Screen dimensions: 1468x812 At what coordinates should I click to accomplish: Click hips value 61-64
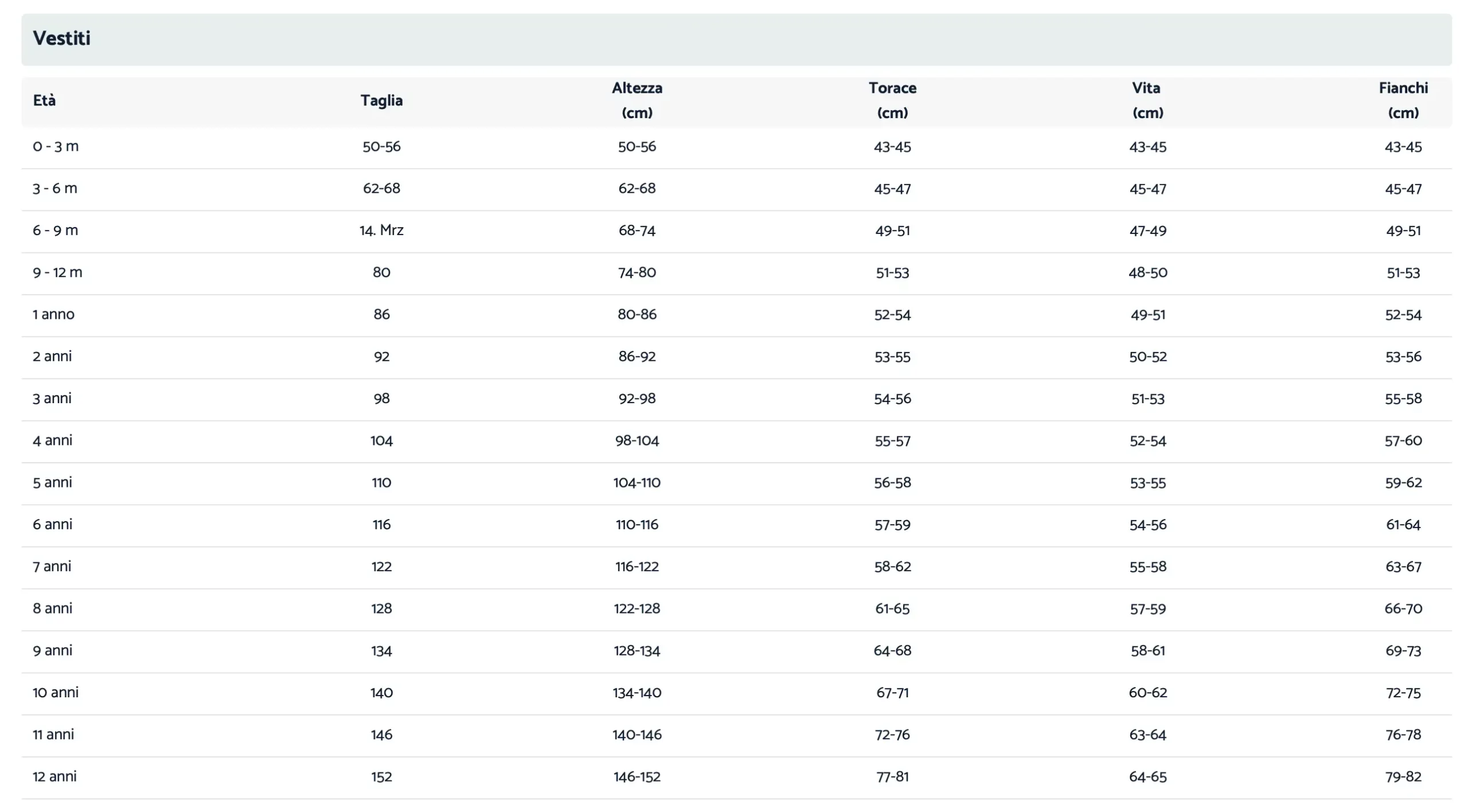(x=1403, y=525)
